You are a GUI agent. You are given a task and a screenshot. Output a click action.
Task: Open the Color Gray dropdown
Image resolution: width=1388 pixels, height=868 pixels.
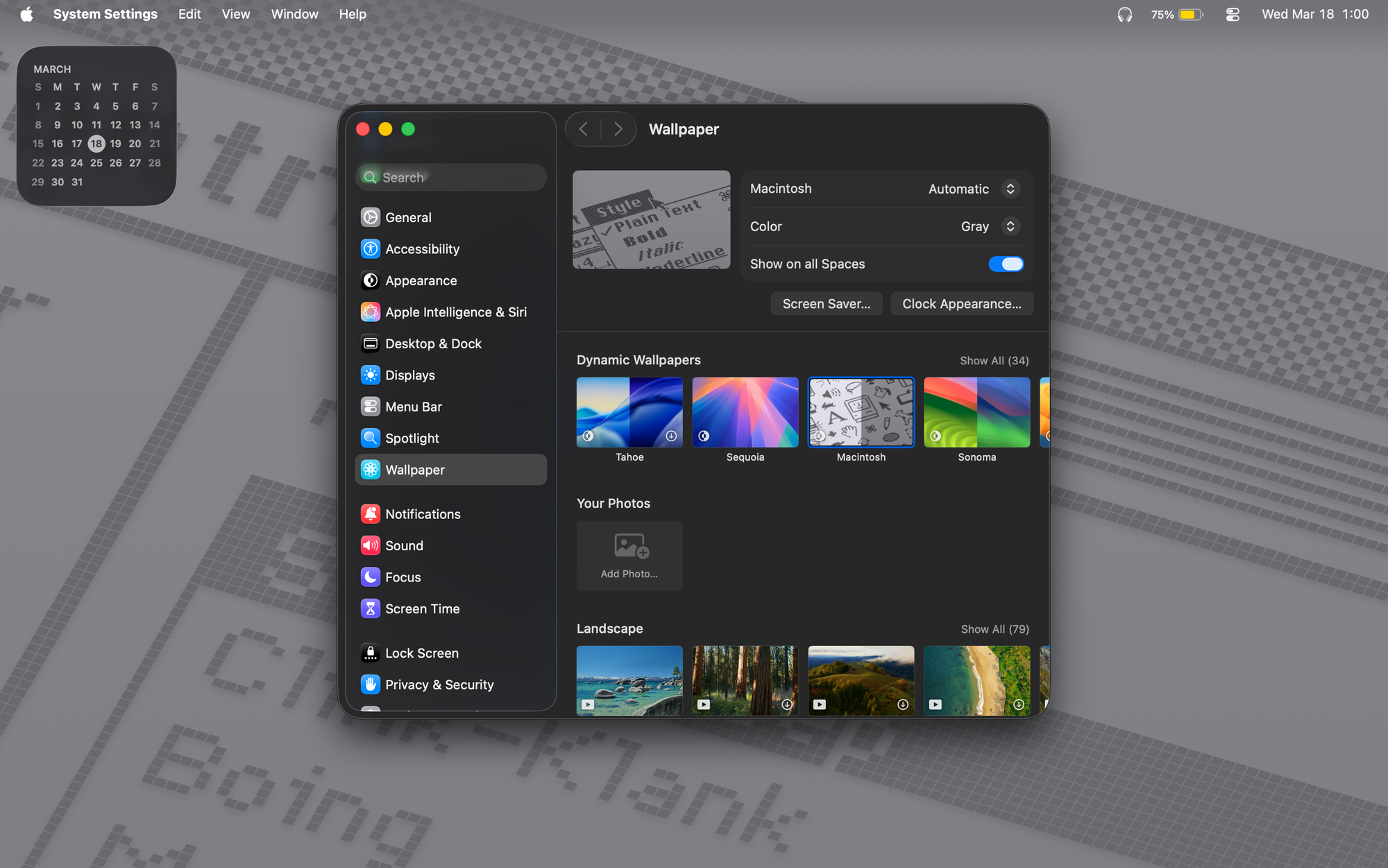[1010, 227]
